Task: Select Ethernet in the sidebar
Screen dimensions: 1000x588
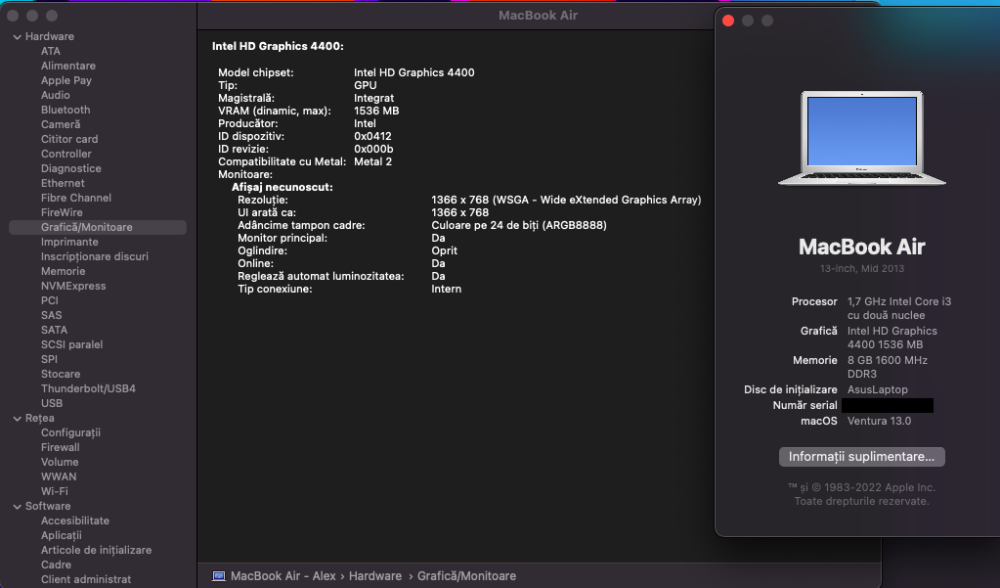Action: click(62, 183)
